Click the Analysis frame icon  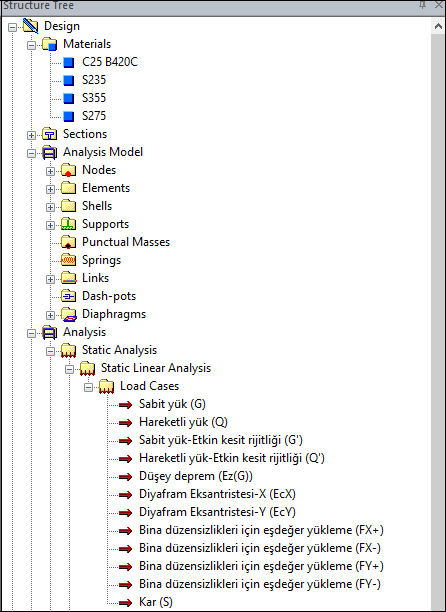click(49, 332)
